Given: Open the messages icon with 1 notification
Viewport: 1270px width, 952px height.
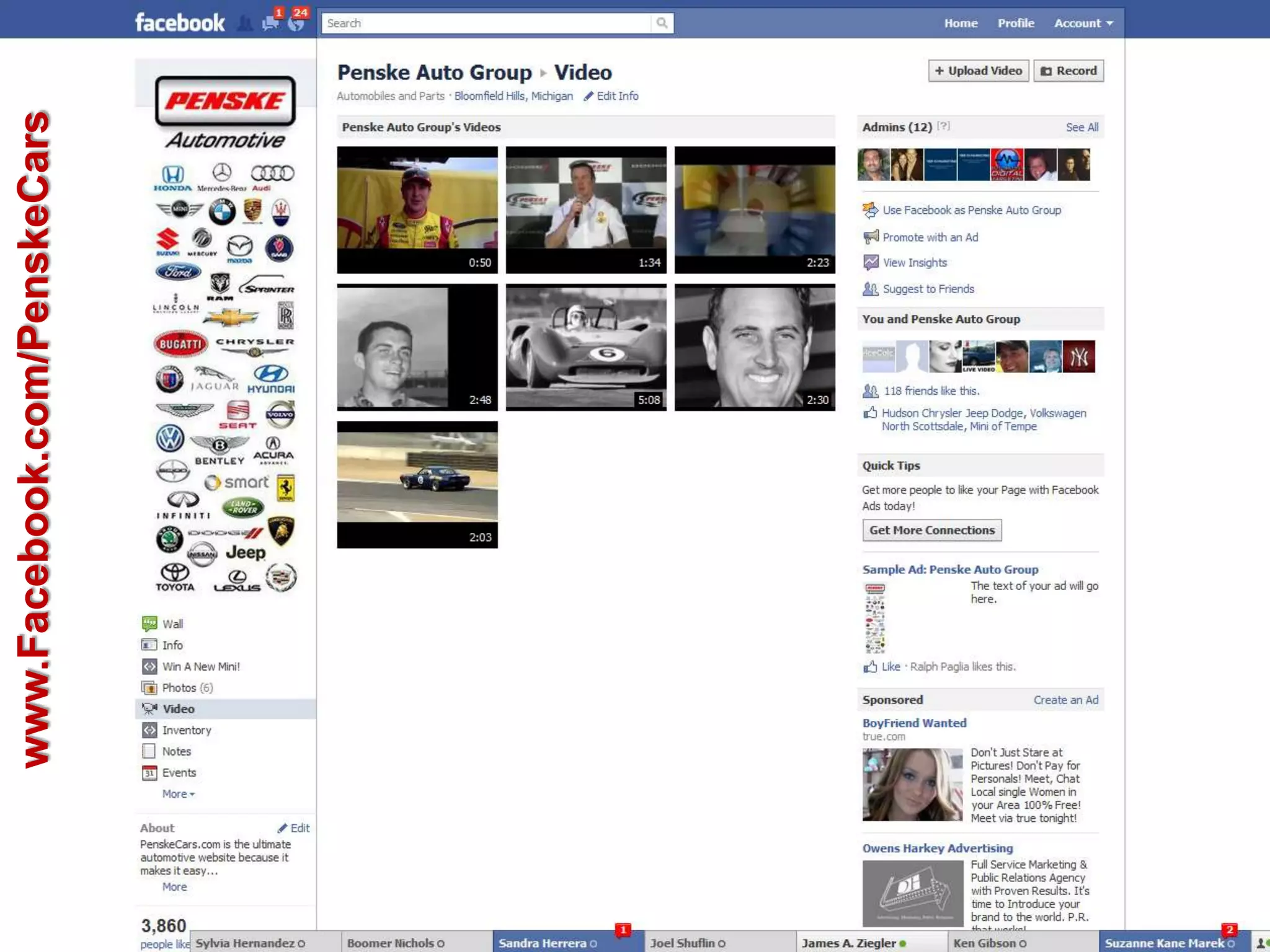Looking at the screenshot, I should 270,24.
